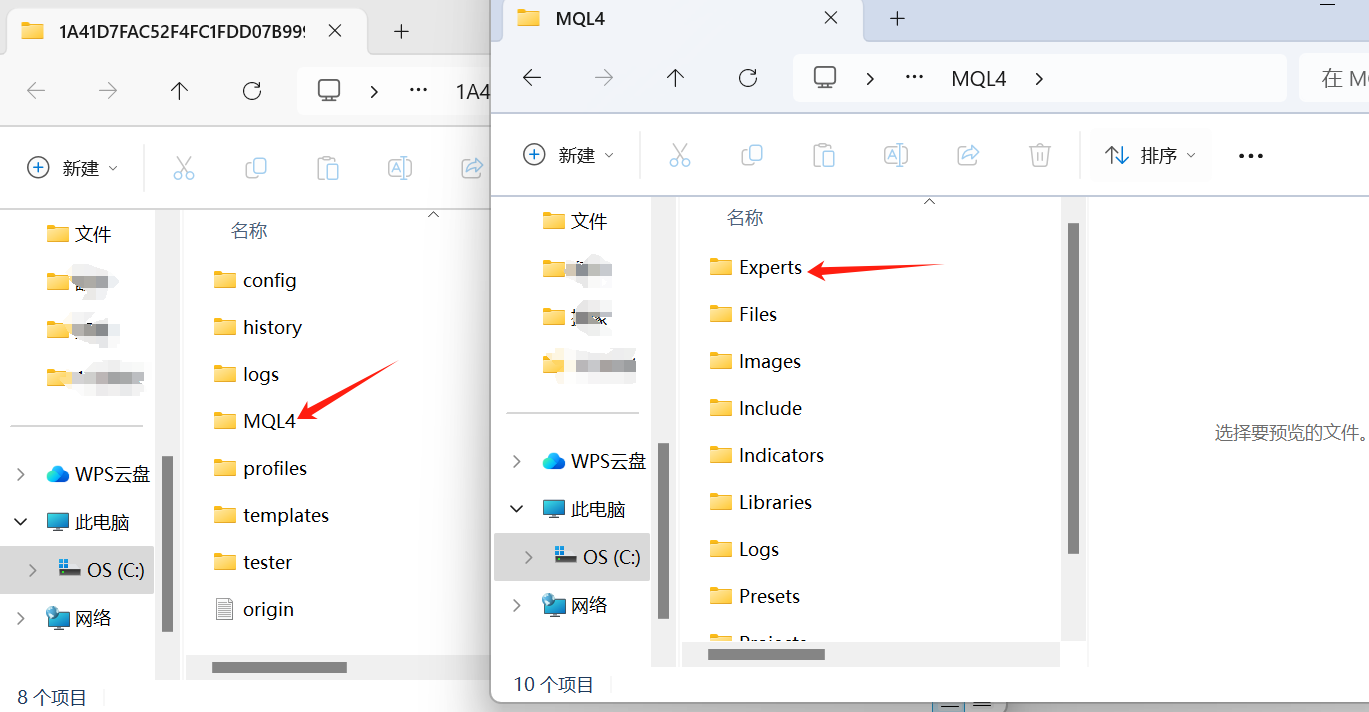Click the Refresh icon in MQL4 window

[x=747, y=77]
